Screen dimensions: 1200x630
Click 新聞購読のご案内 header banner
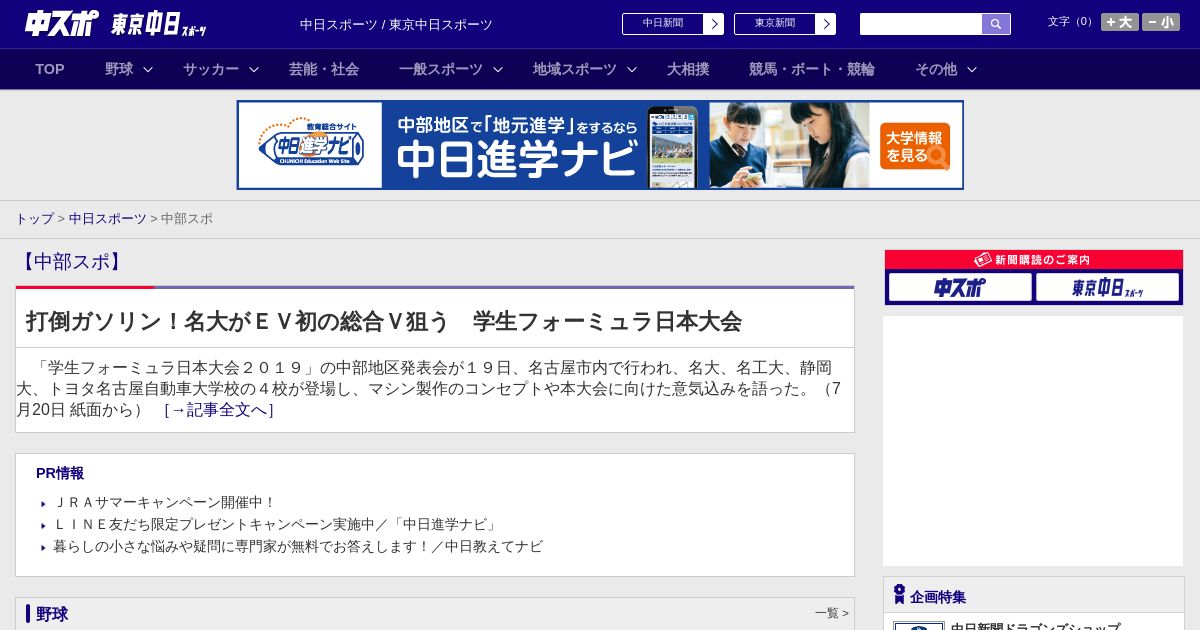pos(1034,259)
